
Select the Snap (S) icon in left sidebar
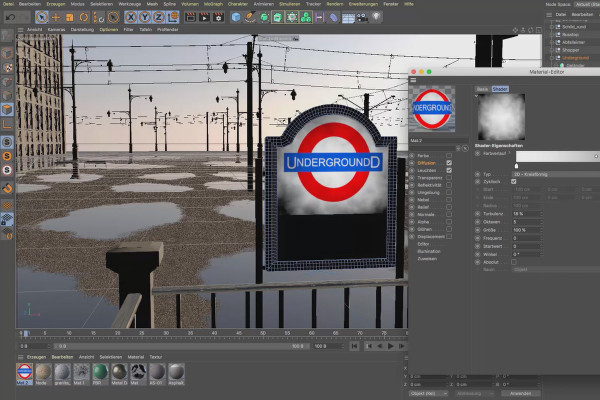[7, 142]
